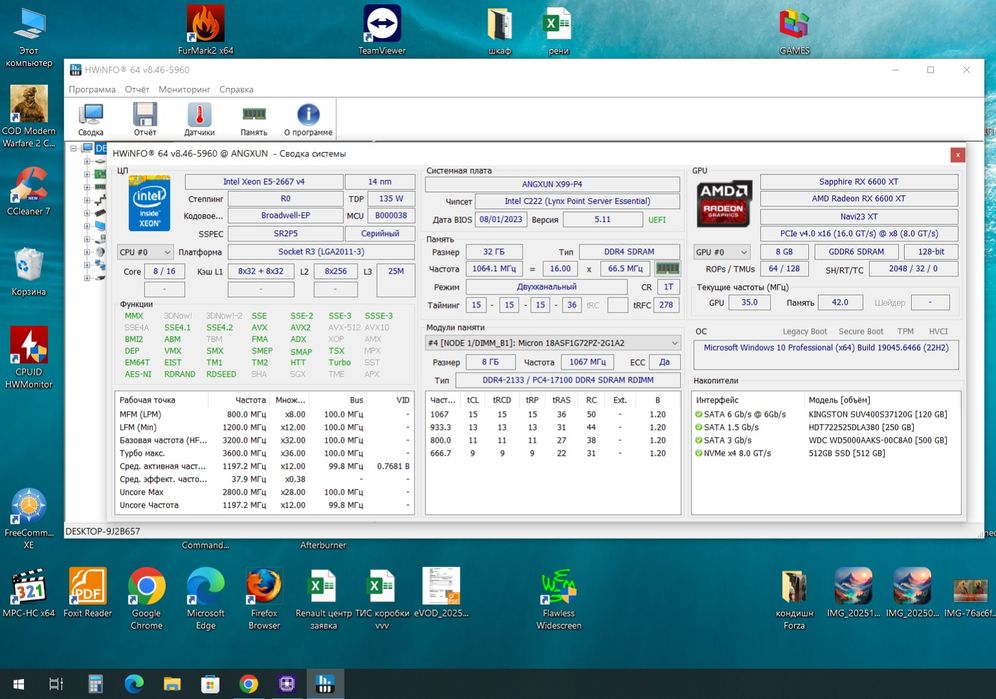Click the Windows Start button
Viewport: 996px width, 699px height.
(x=18, y=684)
